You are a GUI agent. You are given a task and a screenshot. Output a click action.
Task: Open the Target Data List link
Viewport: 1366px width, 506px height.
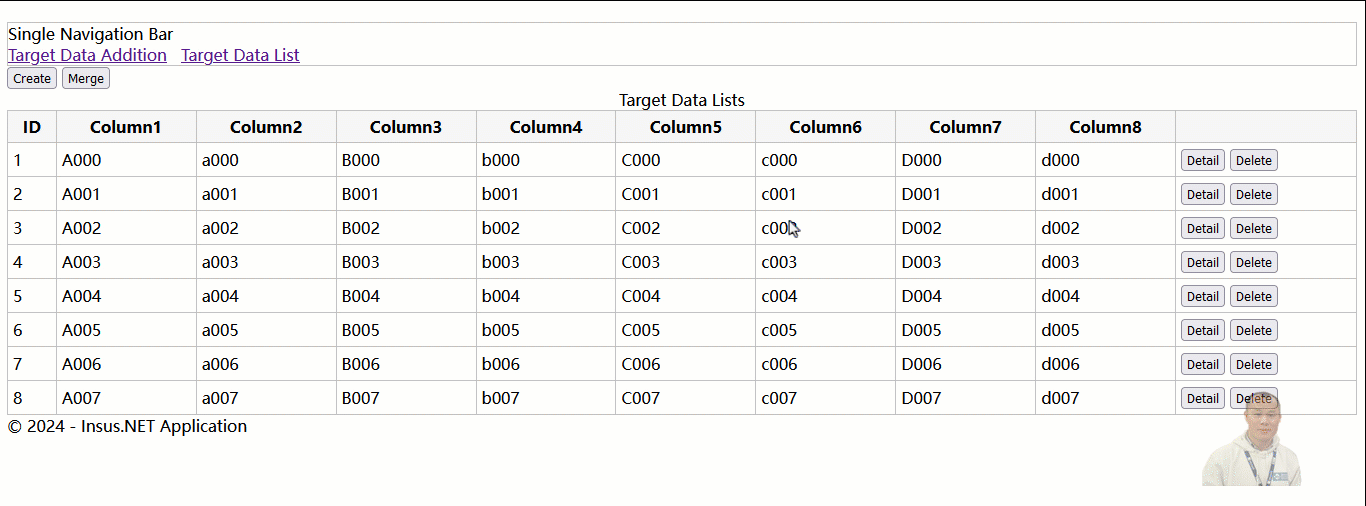(240, 55)
